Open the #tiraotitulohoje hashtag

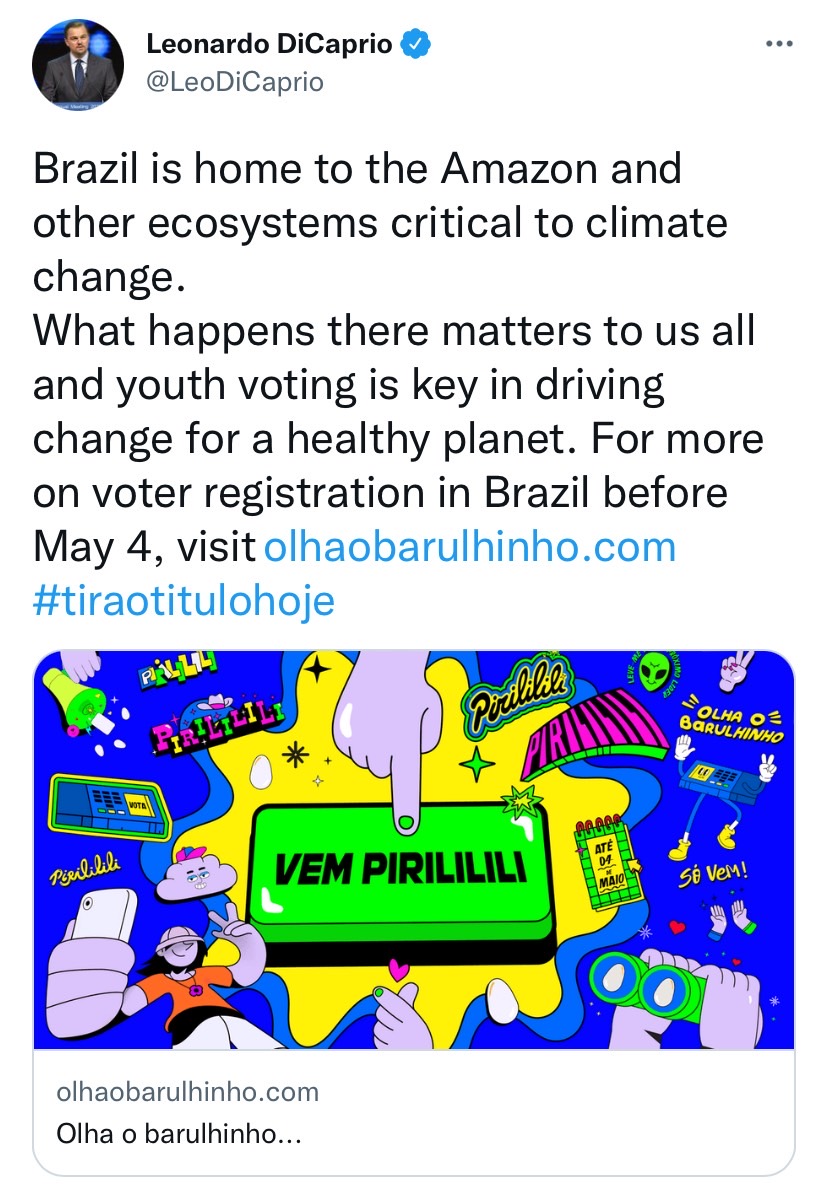coord(183,602)
